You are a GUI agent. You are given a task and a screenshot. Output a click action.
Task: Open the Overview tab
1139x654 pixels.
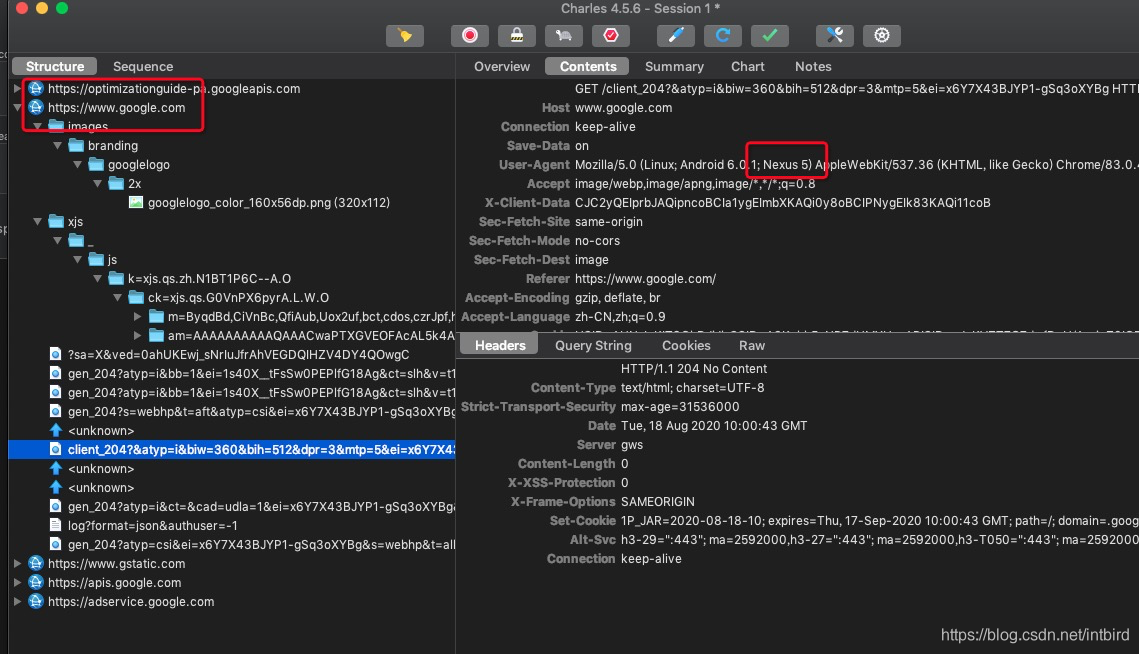click(x=502, y=66)
